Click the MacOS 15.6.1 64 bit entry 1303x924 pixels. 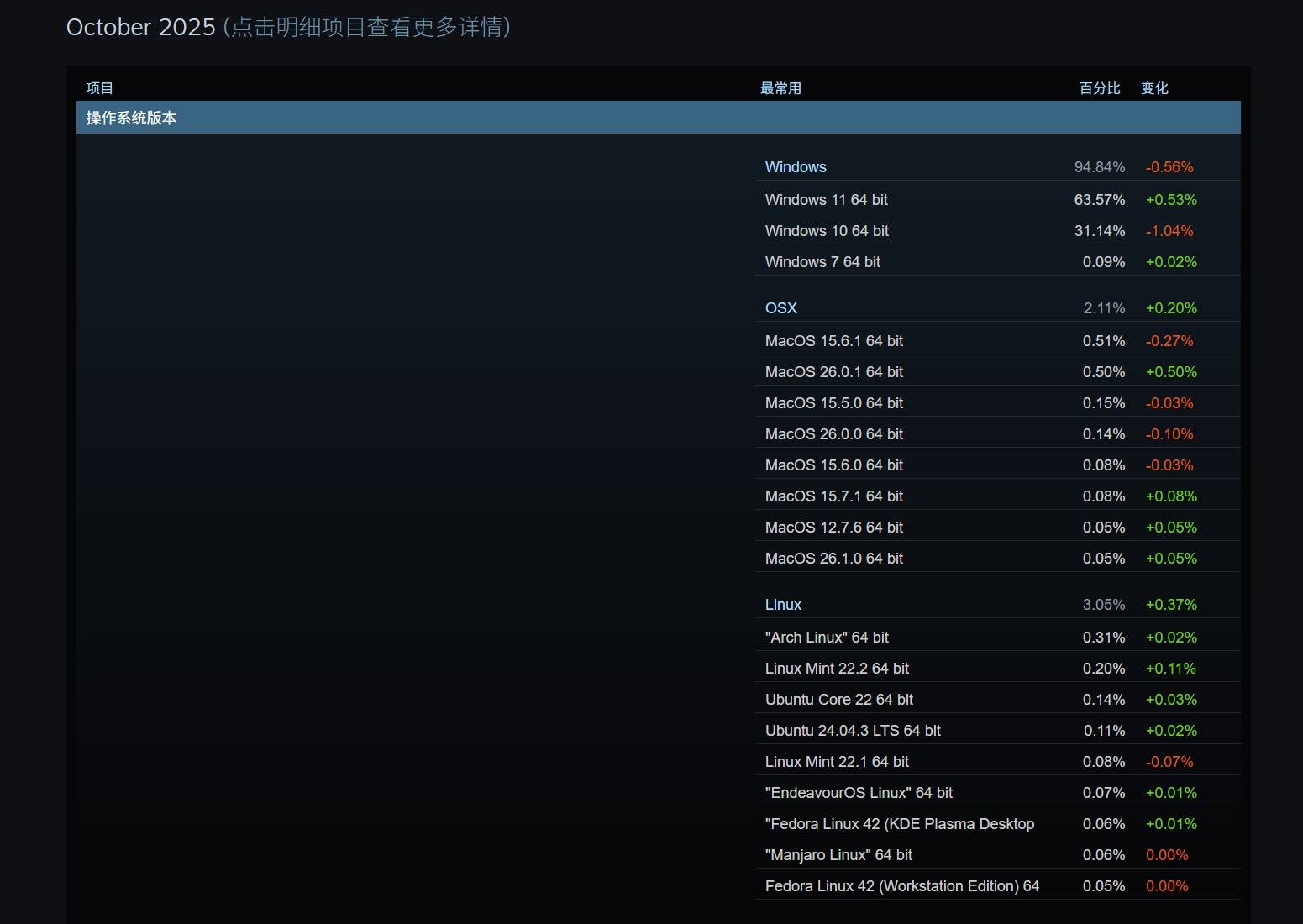coord(833,341)
